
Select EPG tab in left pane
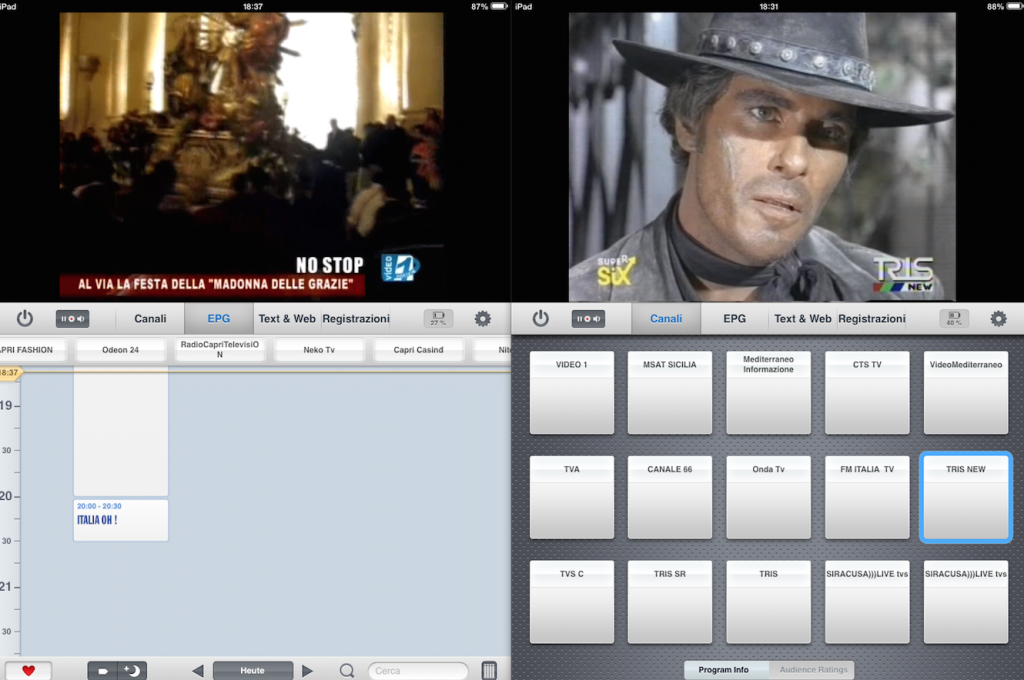(x=219, y=319)
